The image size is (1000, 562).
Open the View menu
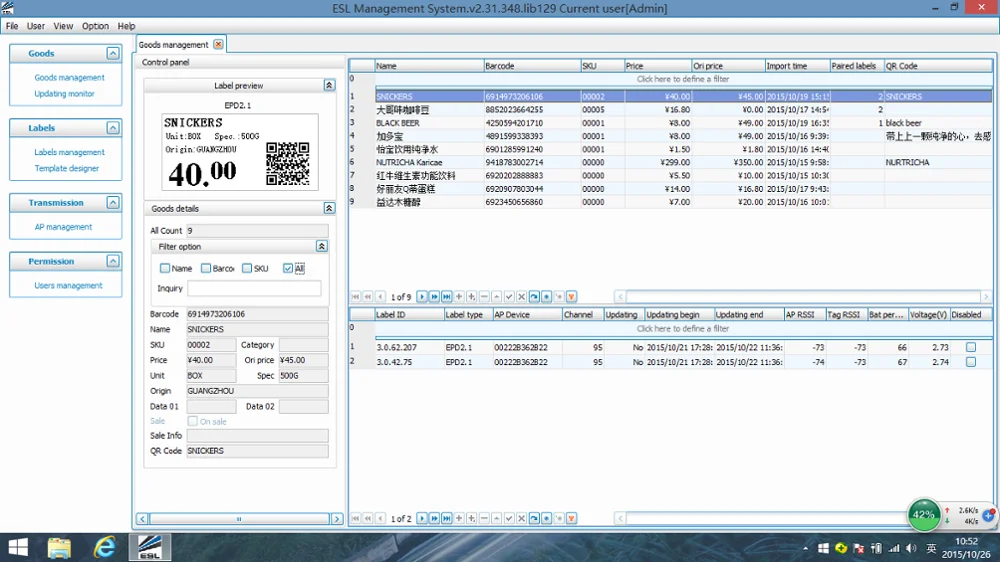point(63,26)
